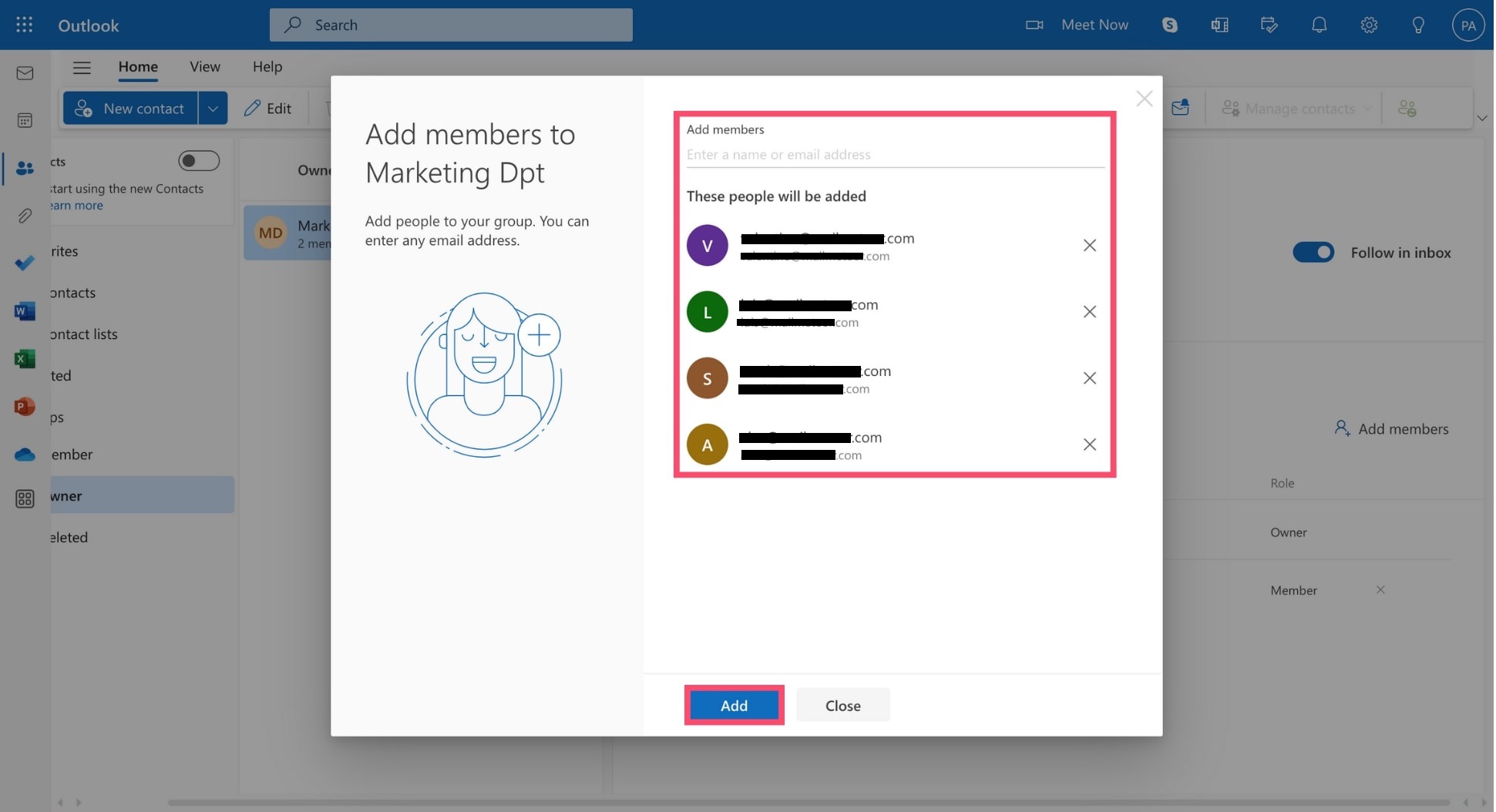
Task: Open the Settings gear
Action: [x=1370, y=25]
